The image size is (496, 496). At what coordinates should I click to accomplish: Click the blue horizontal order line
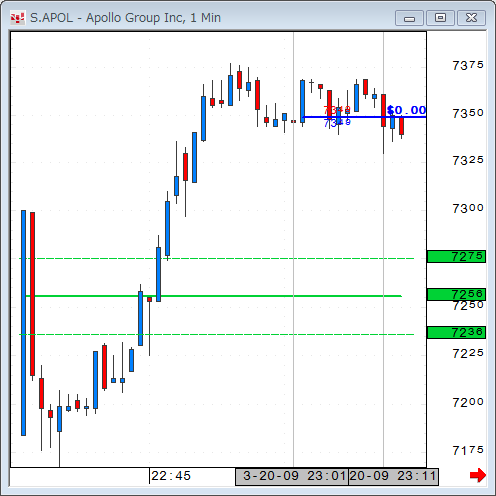[363, 117]
